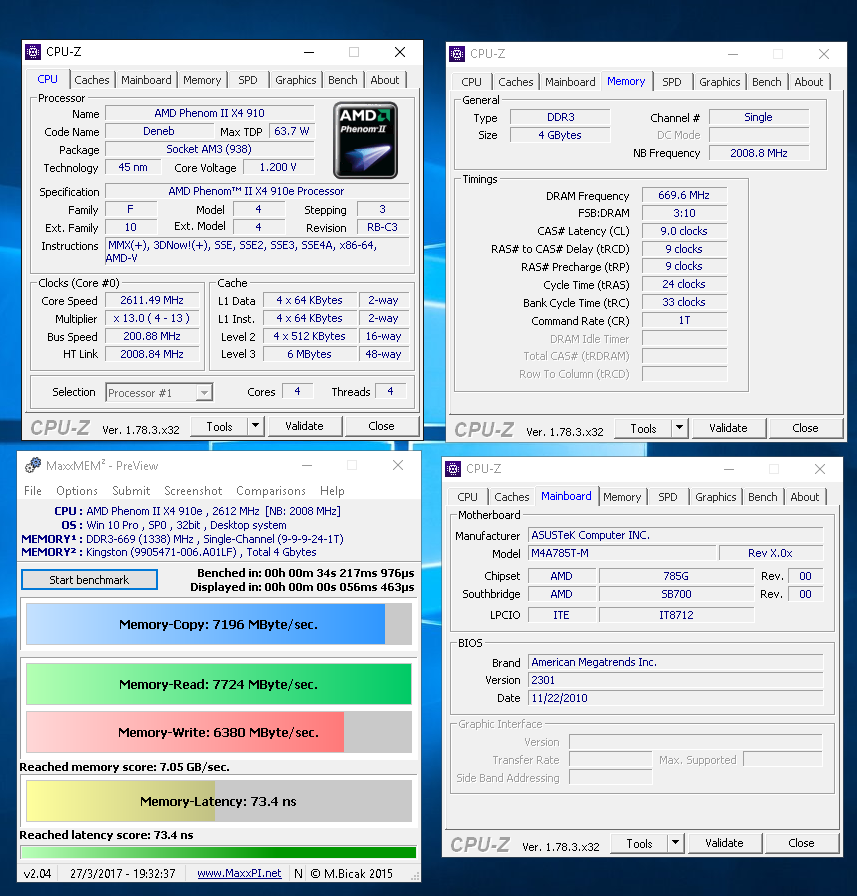Viewport: 857px width, 896px height.
Task: Select CPU tab in Mainboard window
Action: 467,497
